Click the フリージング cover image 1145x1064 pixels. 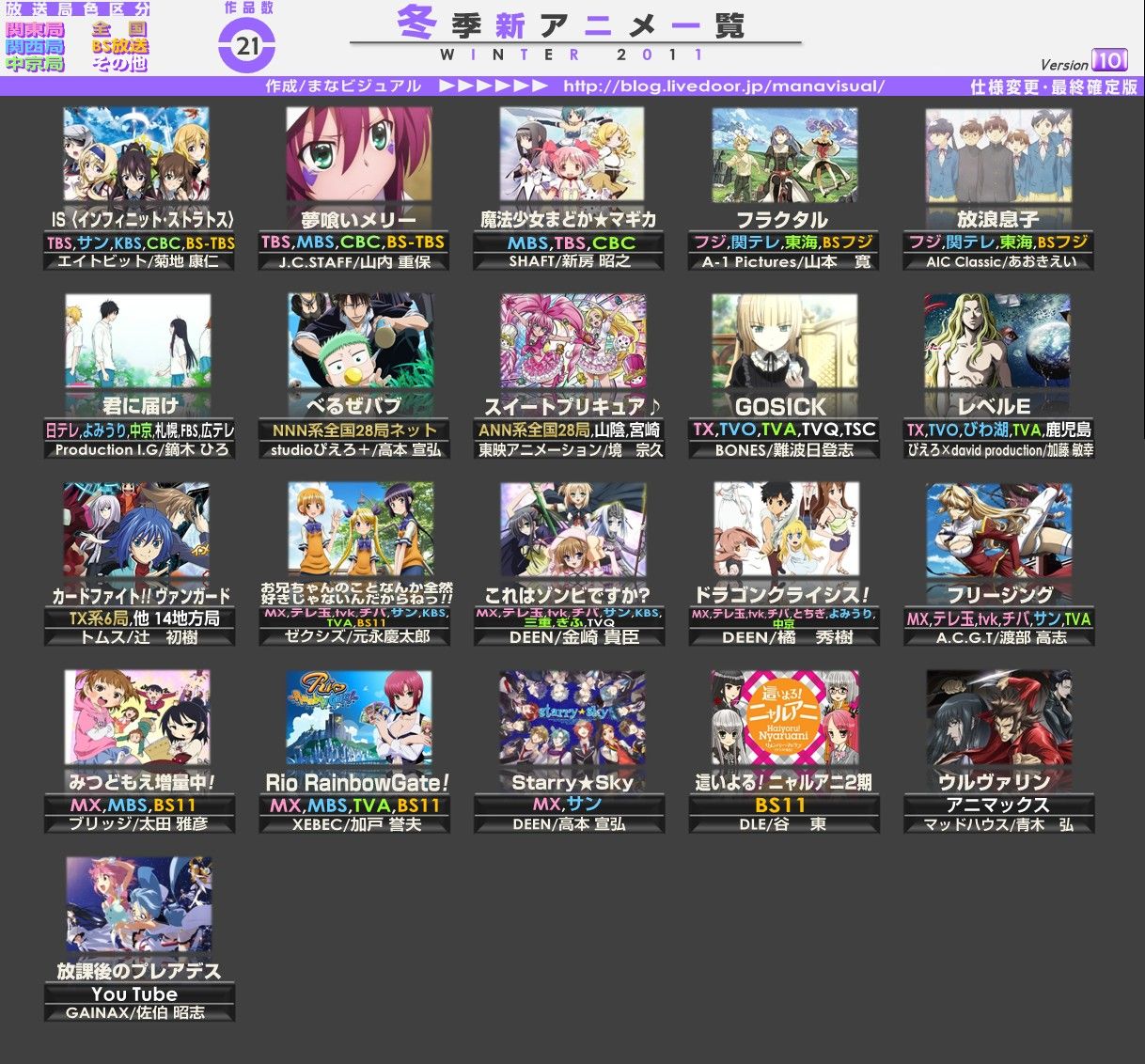coord(999,529)
